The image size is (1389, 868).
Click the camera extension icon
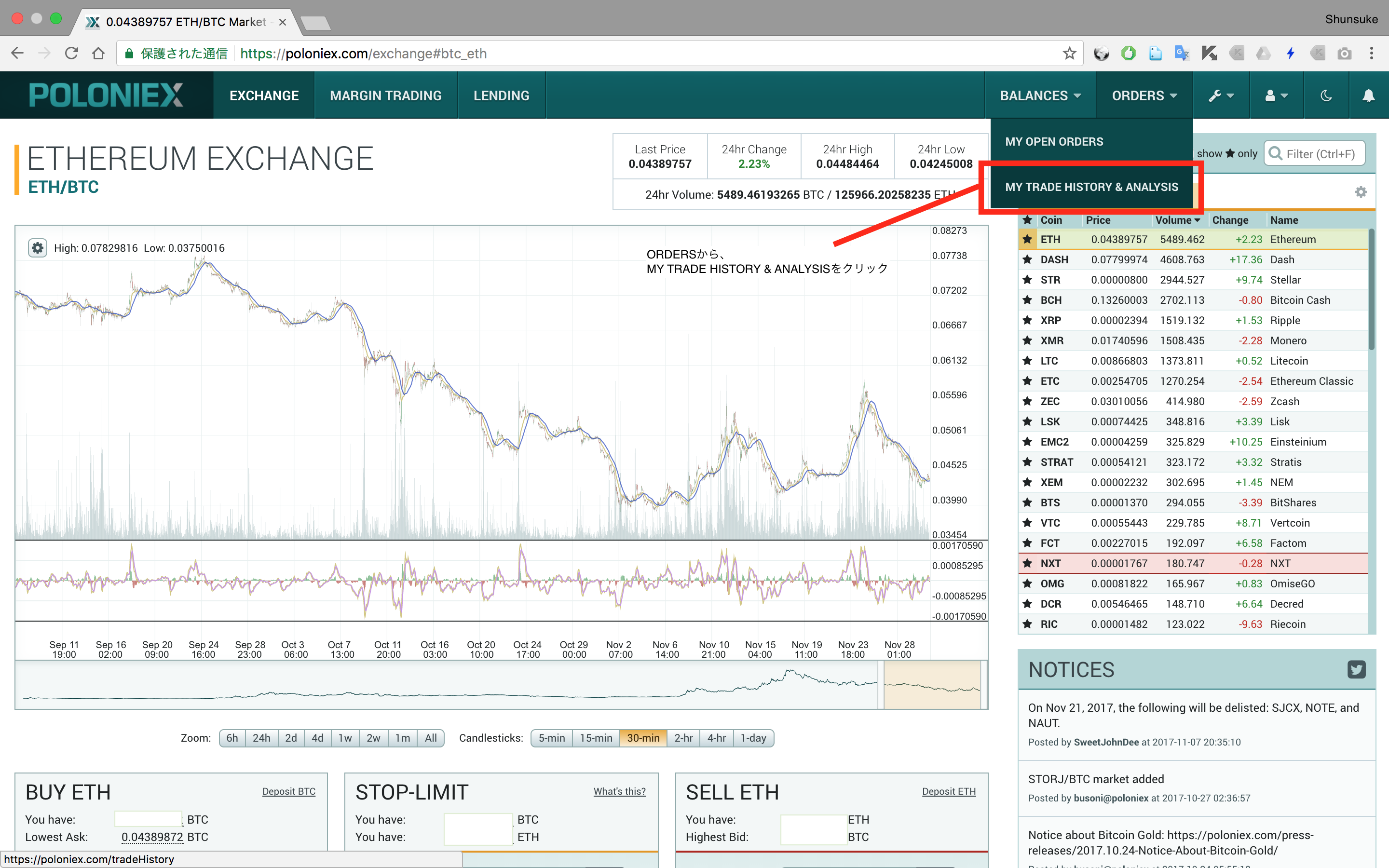[1344, 54]
